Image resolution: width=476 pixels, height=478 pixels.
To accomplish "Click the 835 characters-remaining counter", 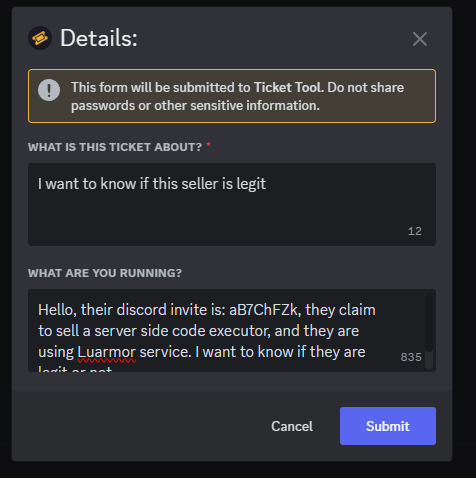I will pyautogui.click(x=411, y=357).
